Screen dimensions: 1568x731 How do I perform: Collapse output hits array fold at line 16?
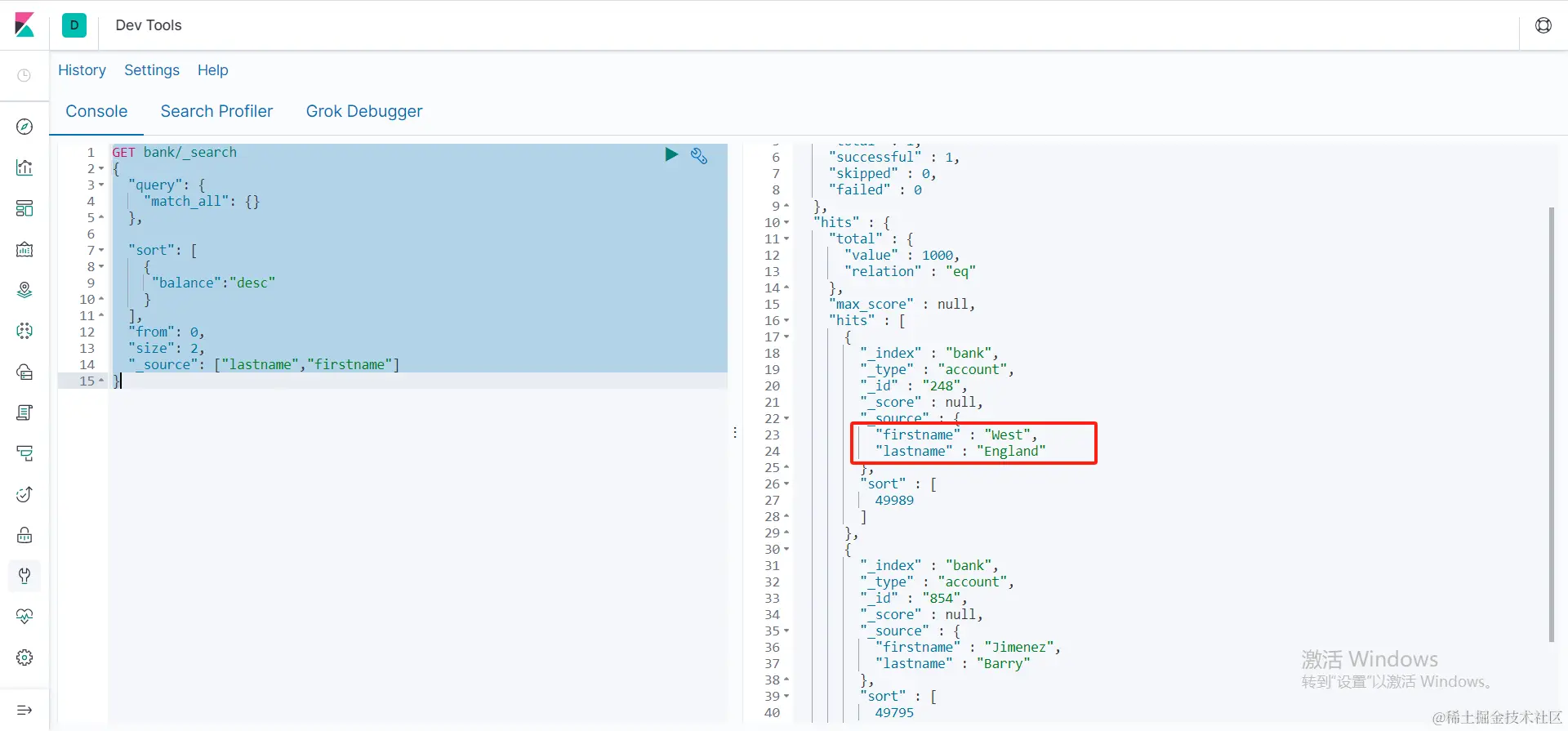coord(786,321)
